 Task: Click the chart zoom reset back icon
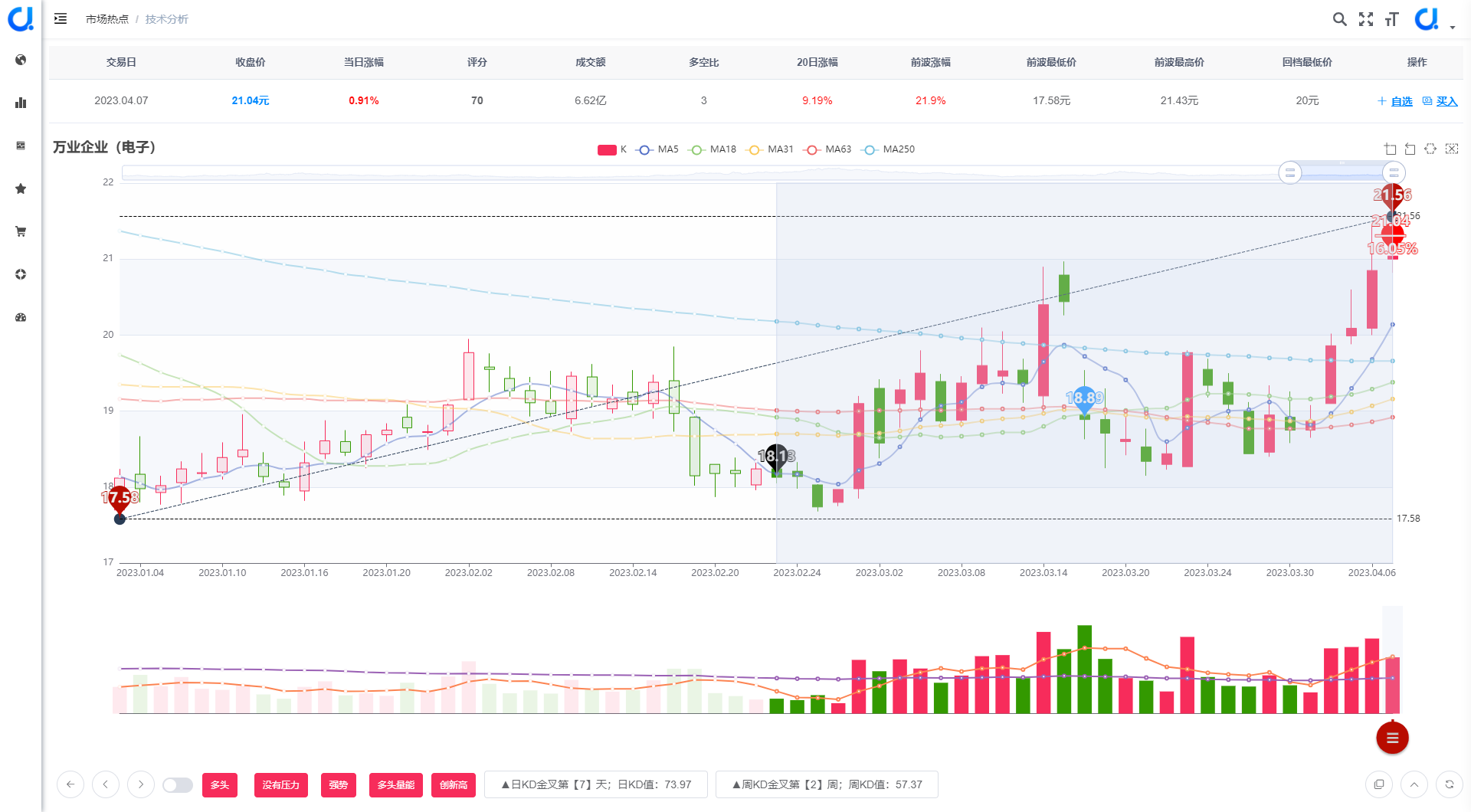click(1410, 149)
